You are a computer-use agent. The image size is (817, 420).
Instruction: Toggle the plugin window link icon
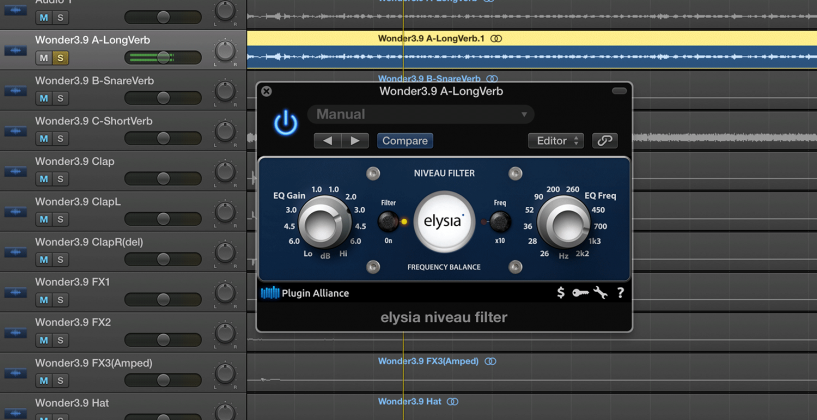point(605,141)
